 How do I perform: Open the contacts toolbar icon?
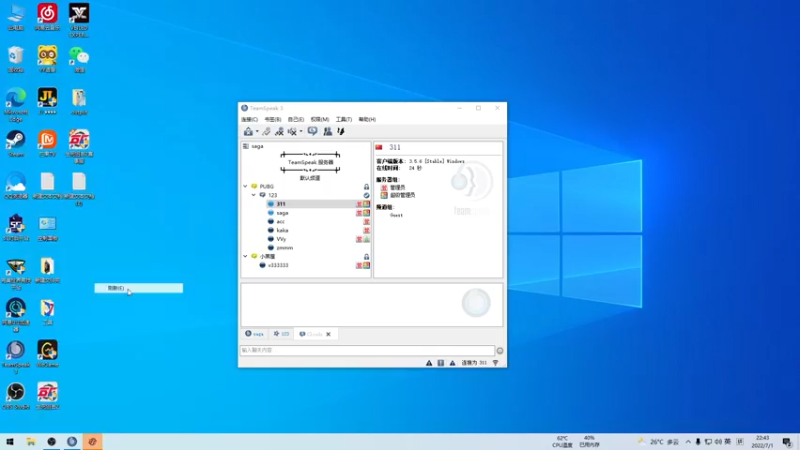[328, 132]
